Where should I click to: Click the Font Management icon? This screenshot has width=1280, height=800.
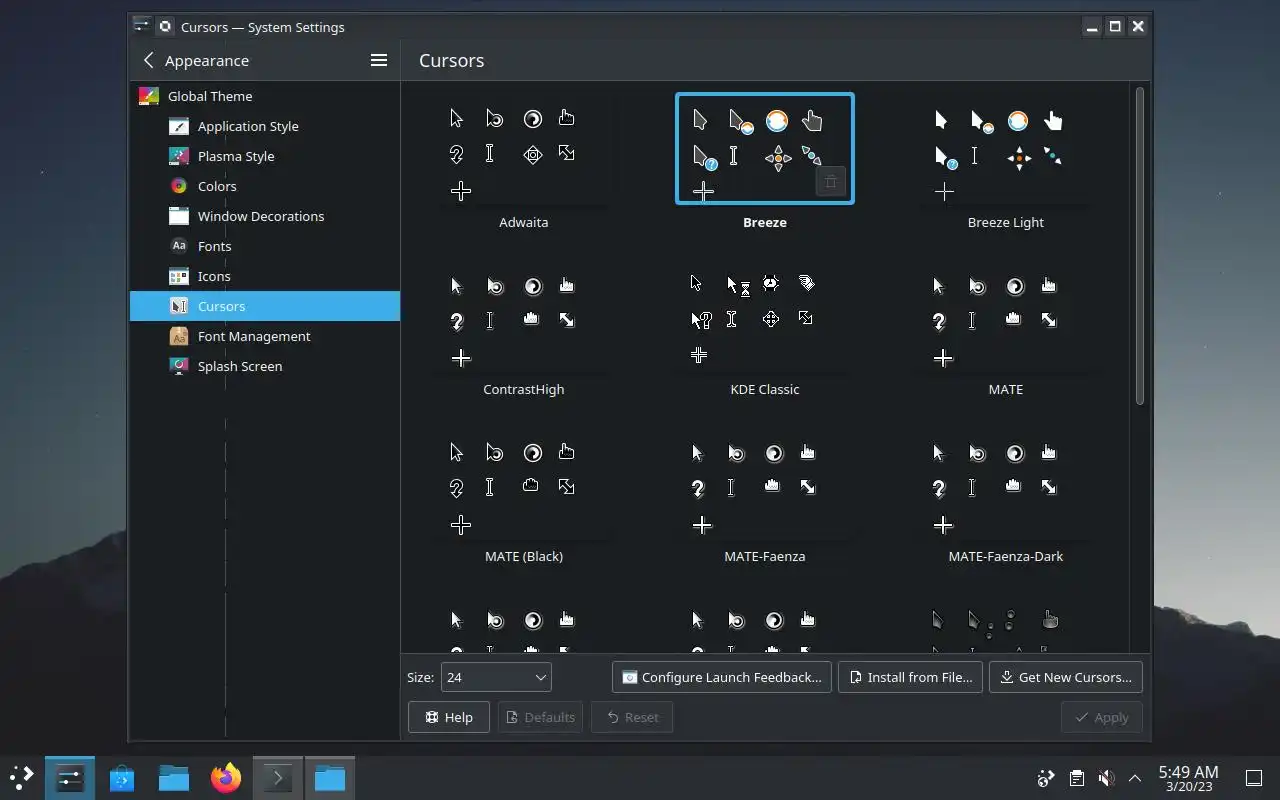(x=179, y=336)
